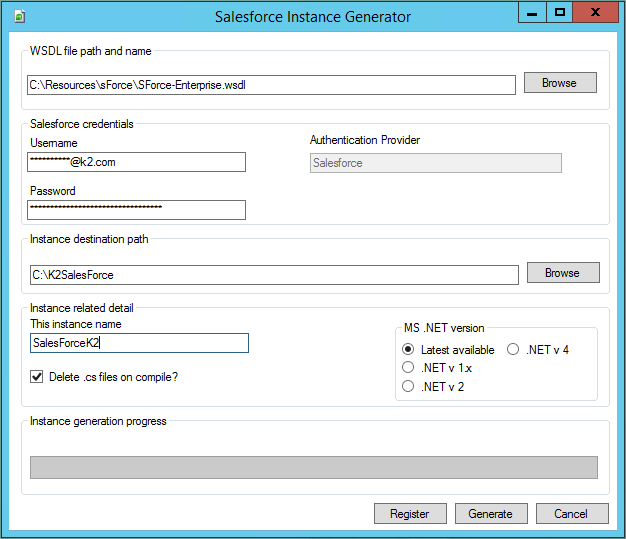626x539 pixels.
Task: Close the Salesforce Instance Generator window
Action: coord(596,13)
